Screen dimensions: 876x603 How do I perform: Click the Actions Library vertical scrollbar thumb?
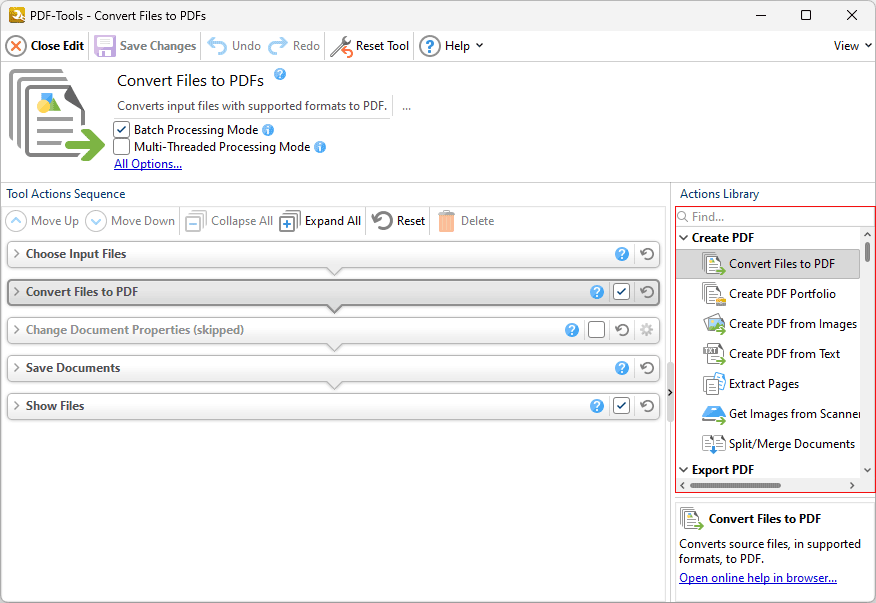pos(867,251)
